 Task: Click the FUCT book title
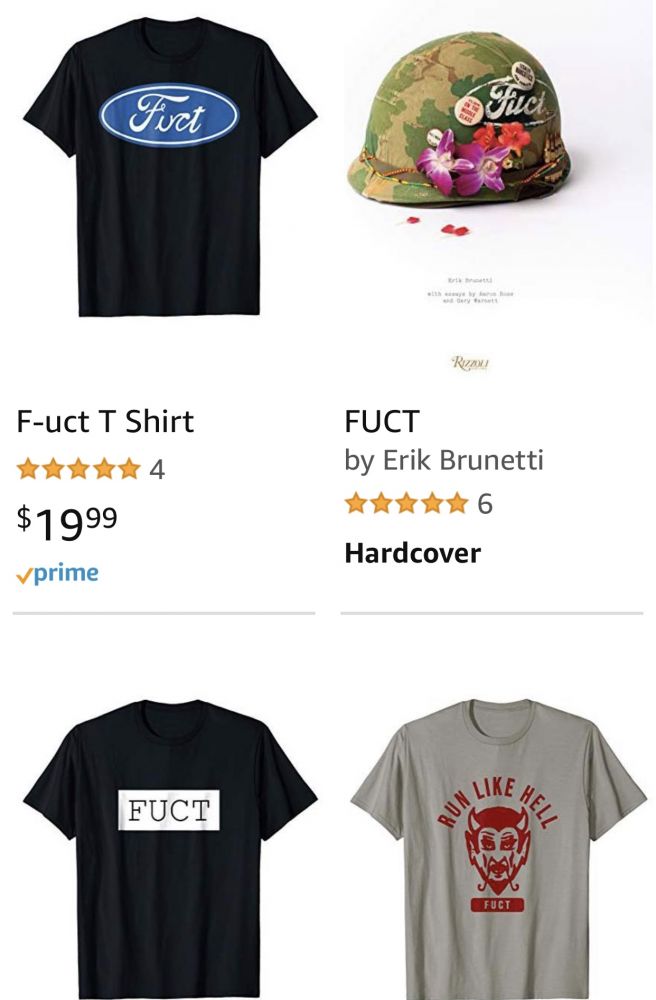coord(382,422)
